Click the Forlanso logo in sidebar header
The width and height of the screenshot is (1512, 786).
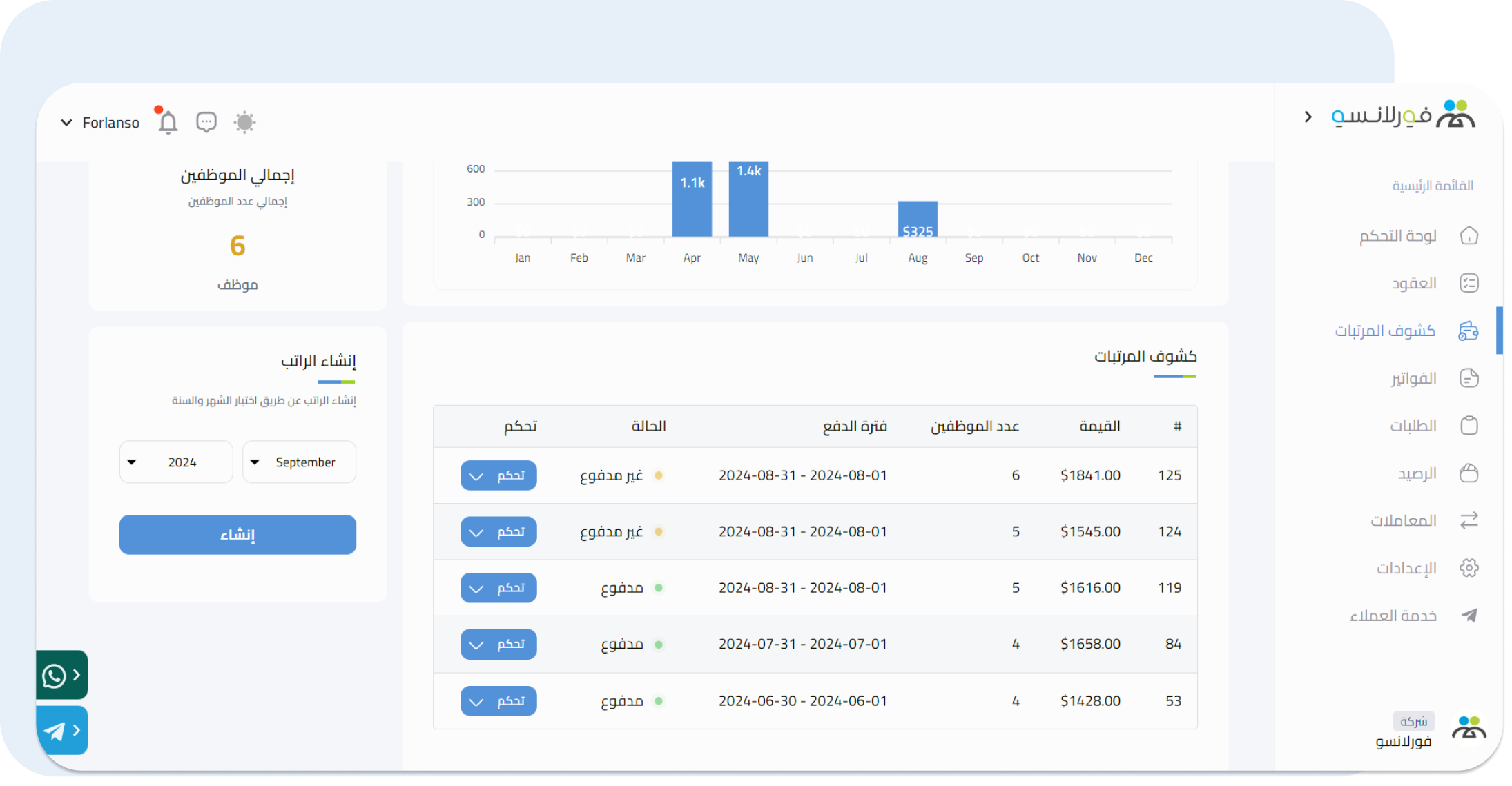click(1403, 115)
